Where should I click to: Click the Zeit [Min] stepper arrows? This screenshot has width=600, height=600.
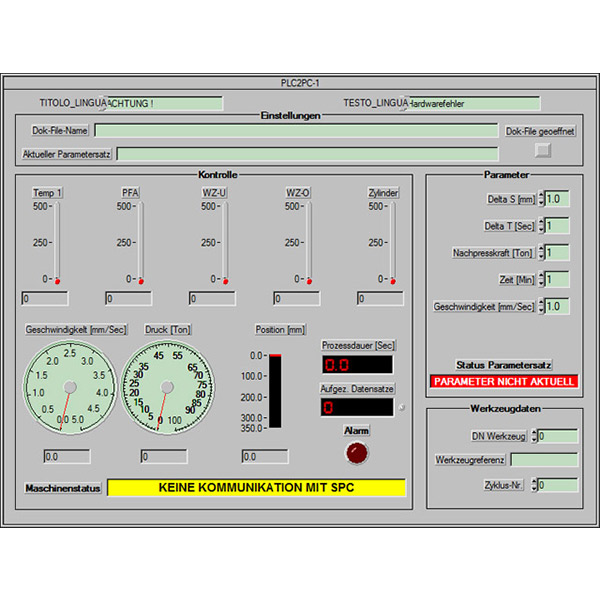541,279
